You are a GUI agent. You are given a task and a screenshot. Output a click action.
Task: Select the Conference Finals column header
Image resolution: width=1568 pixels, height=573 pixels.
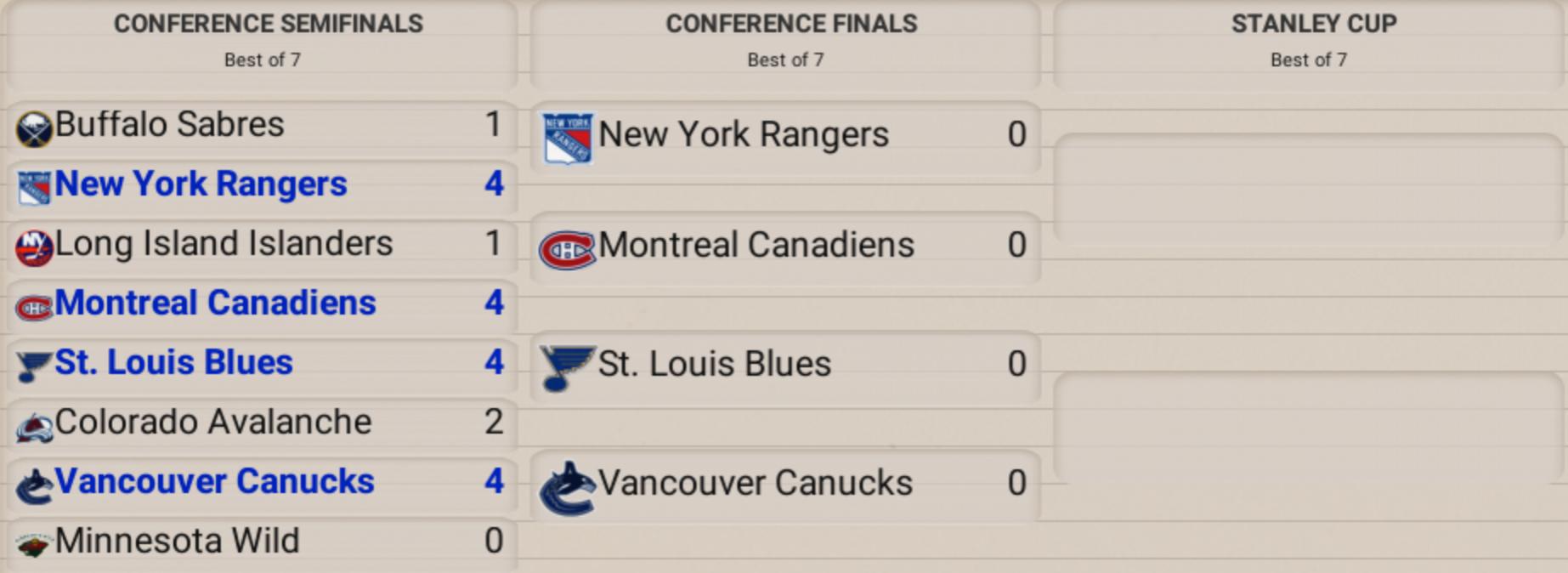coord(791,24)
